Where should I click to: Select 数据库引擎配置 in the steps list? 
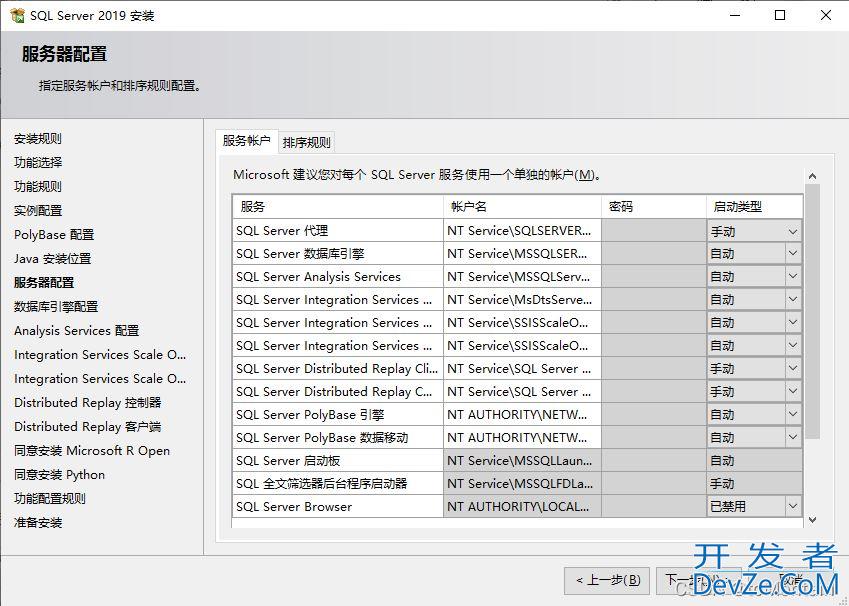point(56,307)
